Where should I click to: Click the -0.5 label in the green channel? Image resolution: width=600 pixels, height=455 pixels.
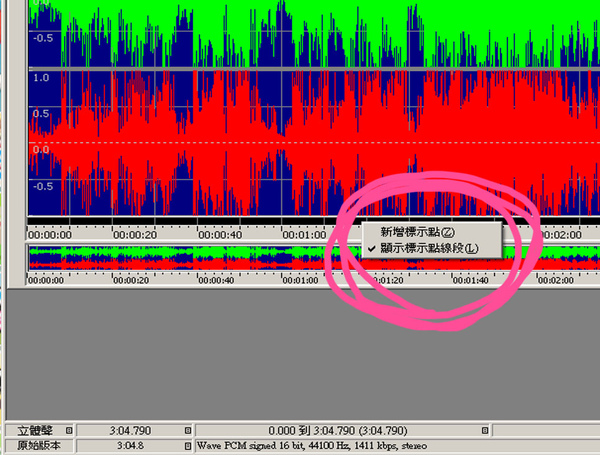[x=43, y=38]
